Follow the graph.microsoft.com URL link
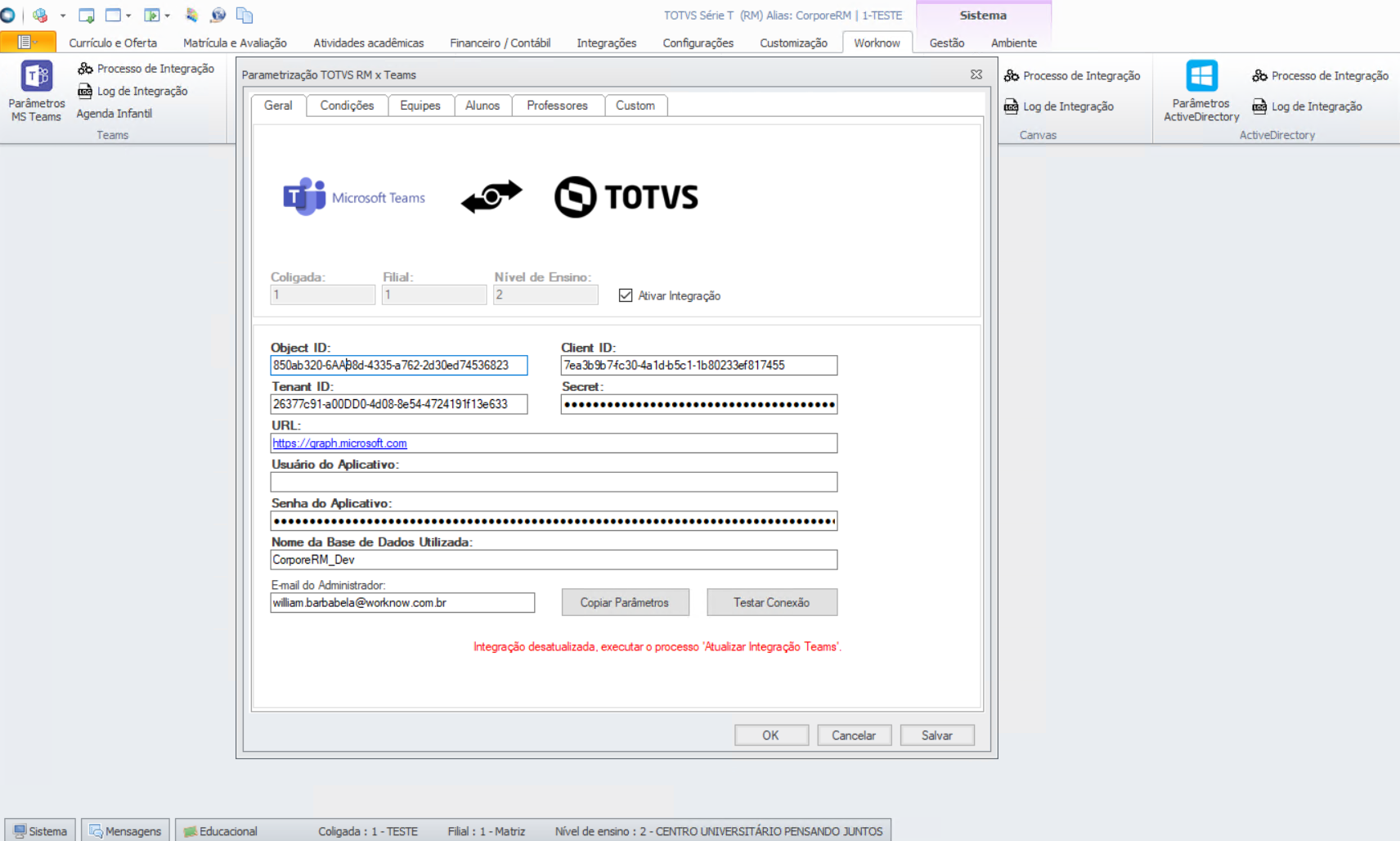 coord(339,443)
